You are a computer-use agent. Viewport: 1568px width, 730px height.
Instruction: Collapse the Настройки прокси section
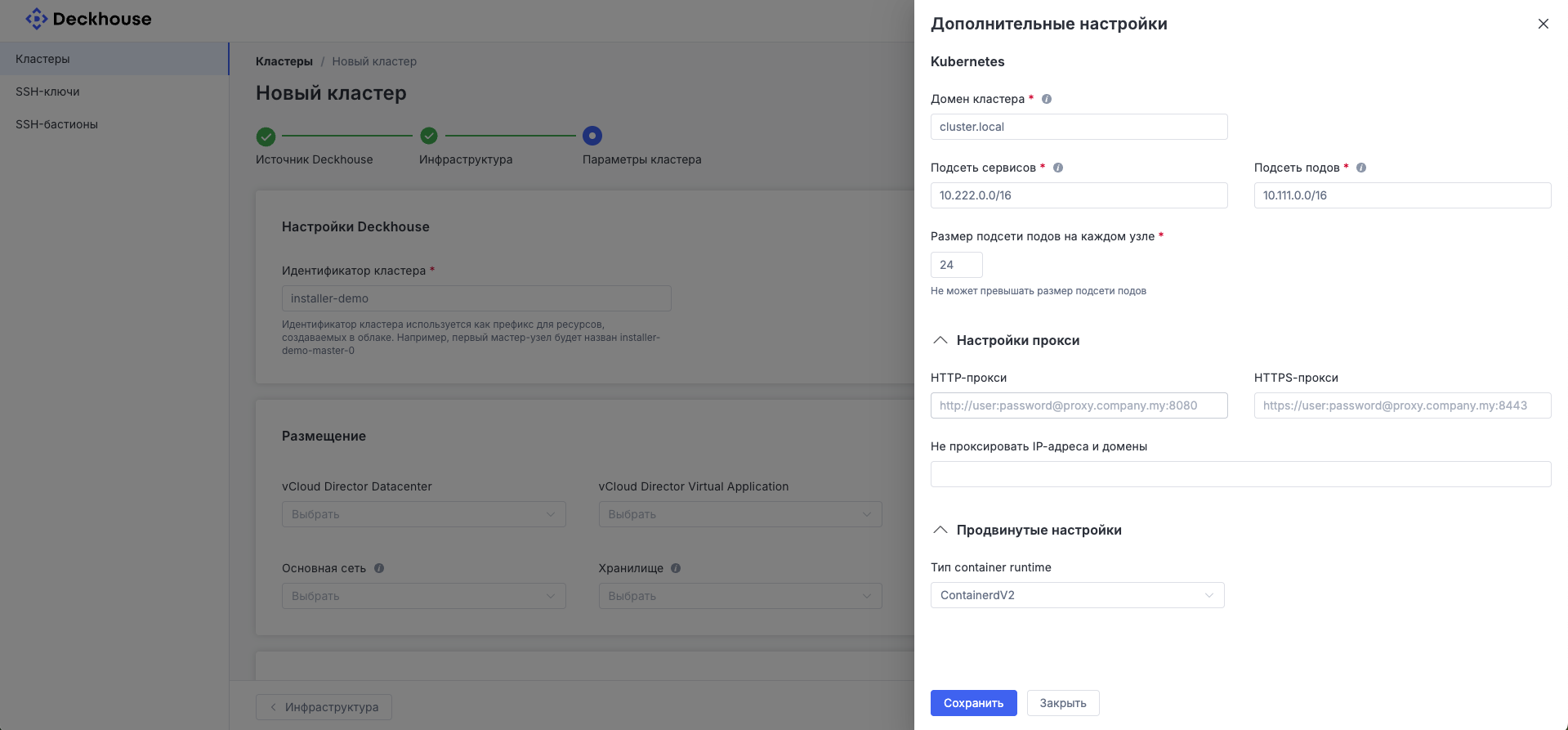pos(940,340)
